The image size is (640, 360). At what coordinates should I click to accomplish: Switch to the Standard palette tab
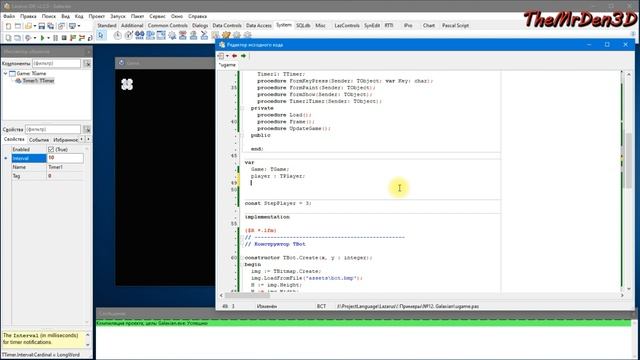[x=107, y=25]
